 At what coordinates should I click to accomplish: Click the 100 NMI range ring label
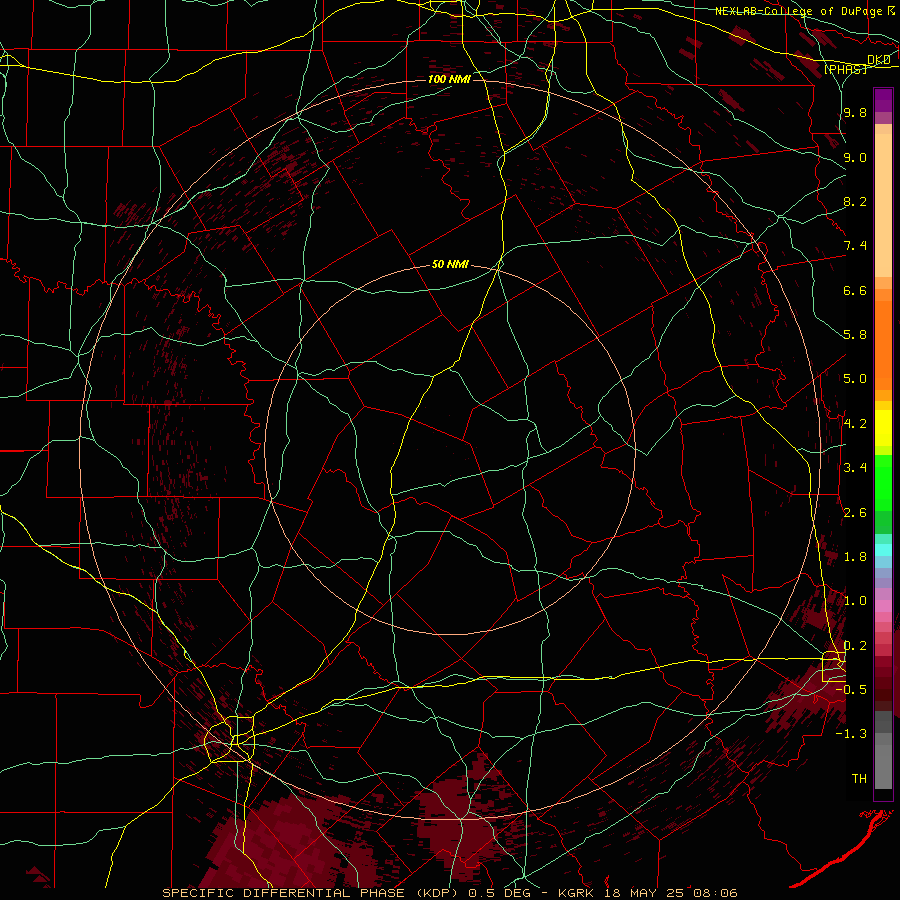click(x=449, y=79)
